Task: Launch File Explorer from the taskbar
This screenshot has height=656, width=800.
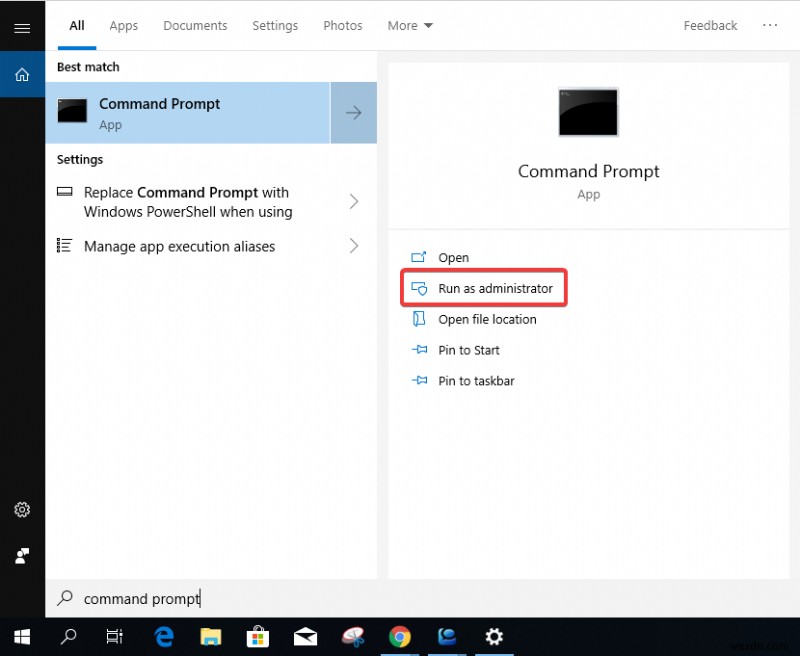Action: click(x=210, y=636)
